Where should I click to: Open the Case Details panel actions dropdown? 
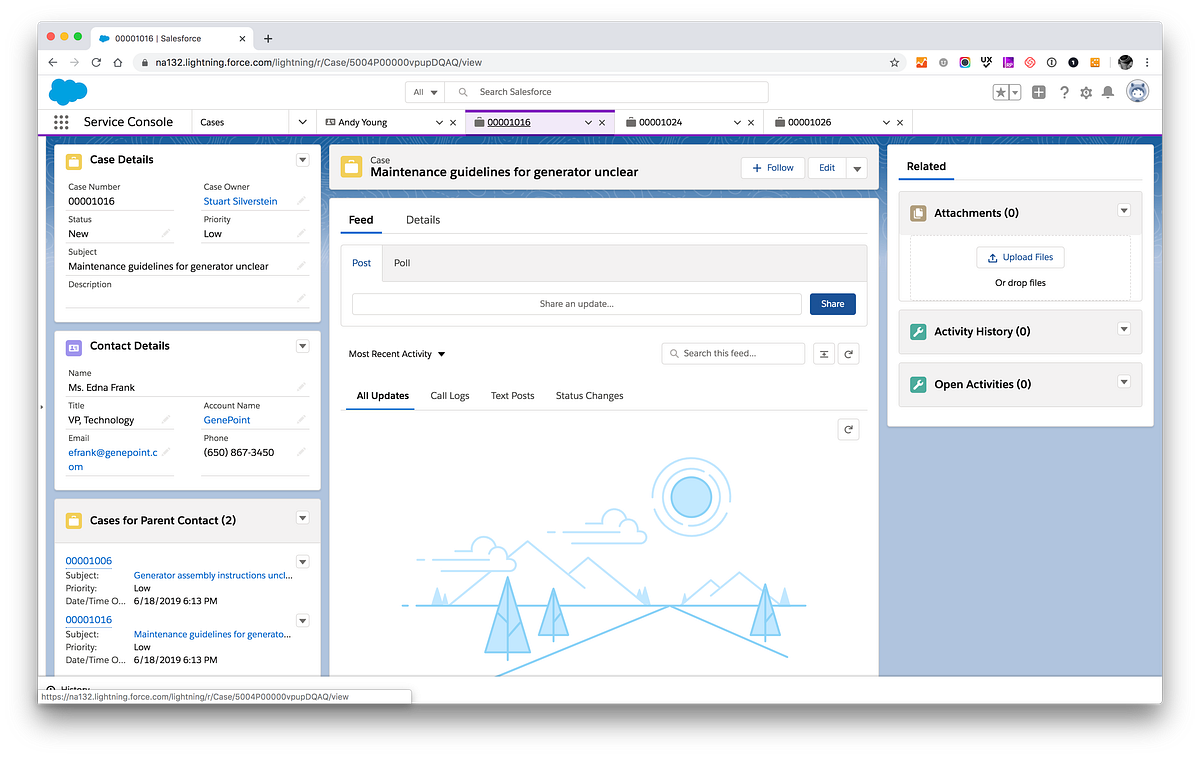(302, 159)
